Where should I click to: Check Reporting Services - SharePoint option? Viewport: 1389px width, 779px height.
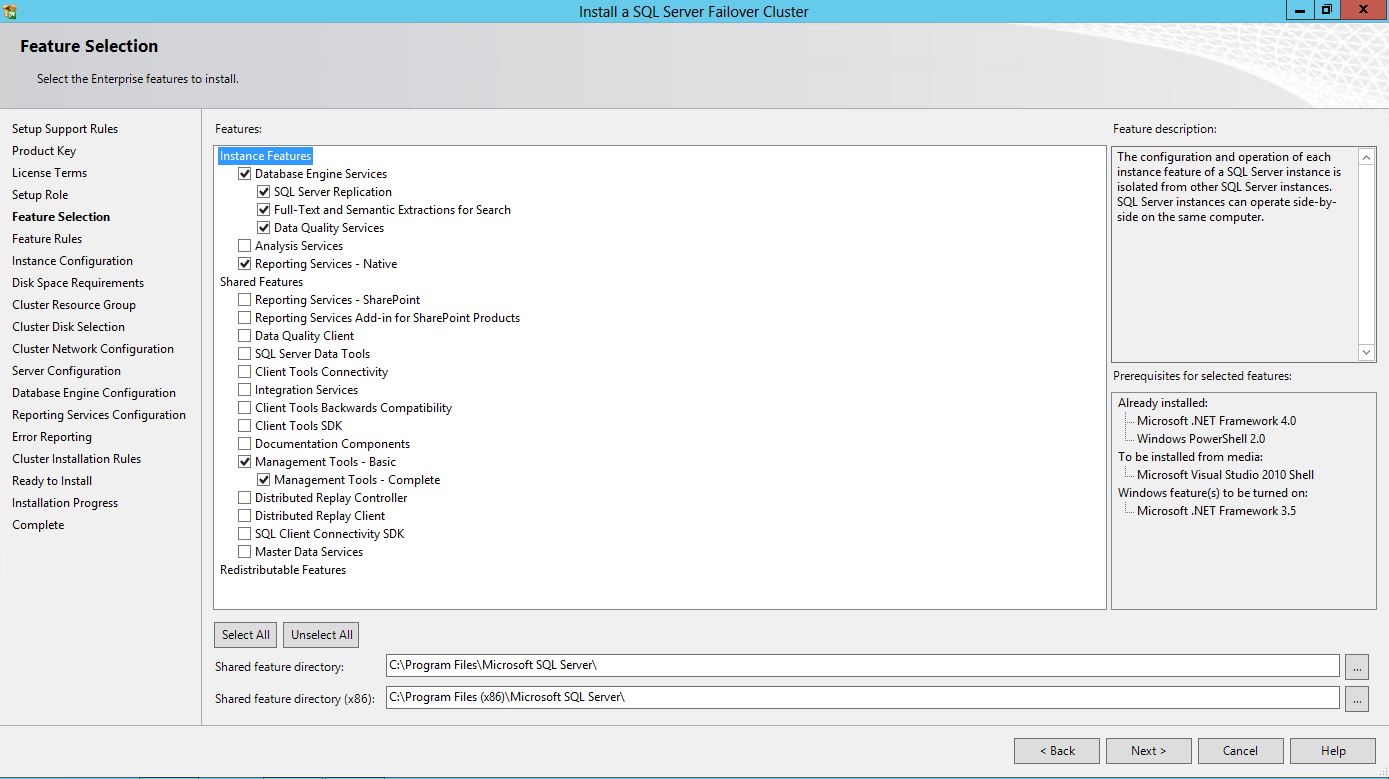click(x=245, y=300)
